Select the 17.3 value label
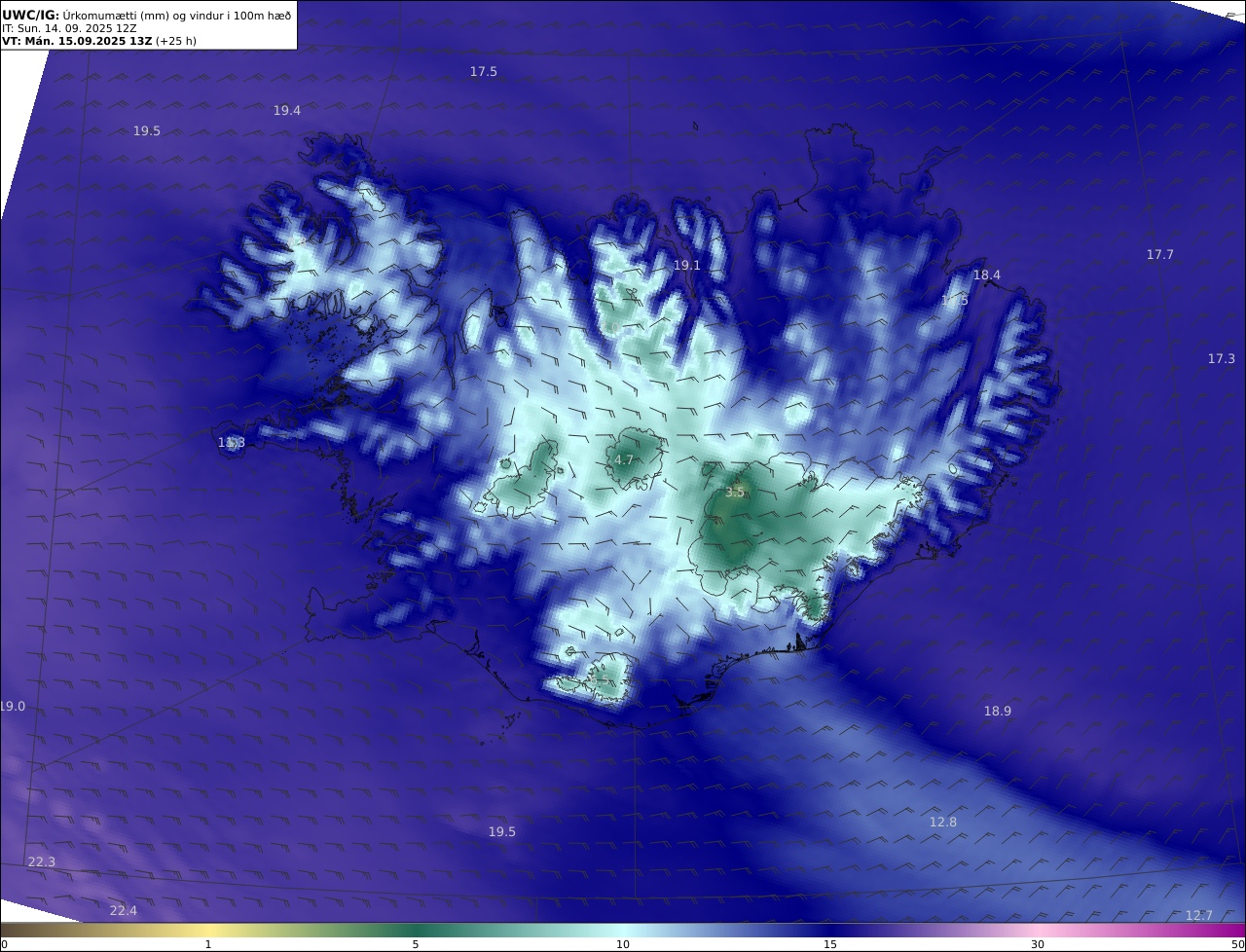The height and width of the screenshot is (952, 1246). pyautogui.click(x=1221, y=359)
